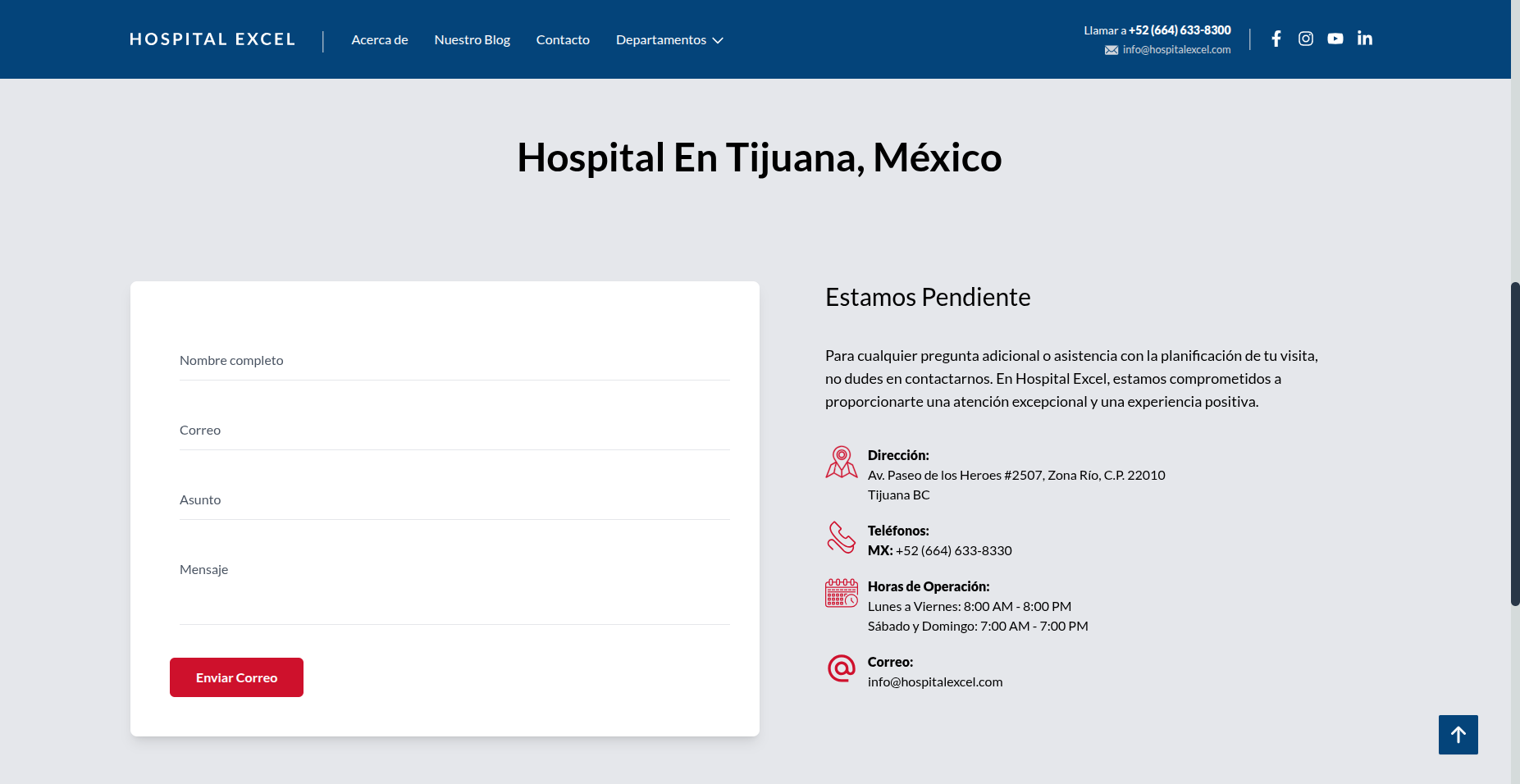The width and height of the screenshot is (1520, 784).
Task: Click the red telephone handset icon
Action: click(x=841, y=538)
